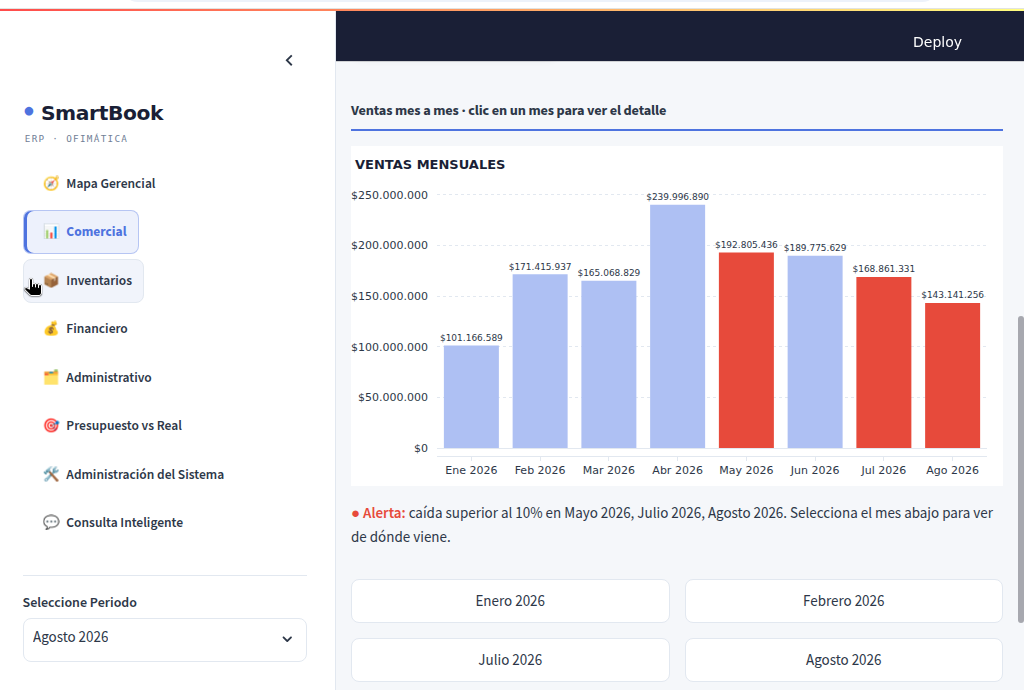Click the $192.805.436 value label
This screenshot has height=690, width=1024.
(x=746, y=245)
